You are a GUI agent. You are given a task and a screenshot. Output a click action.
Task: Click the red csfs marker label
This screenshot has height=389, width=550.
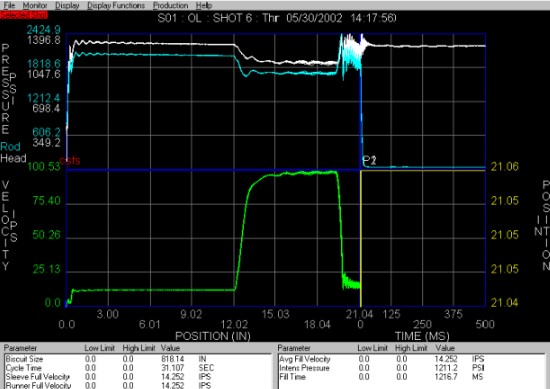coord(70,161)
